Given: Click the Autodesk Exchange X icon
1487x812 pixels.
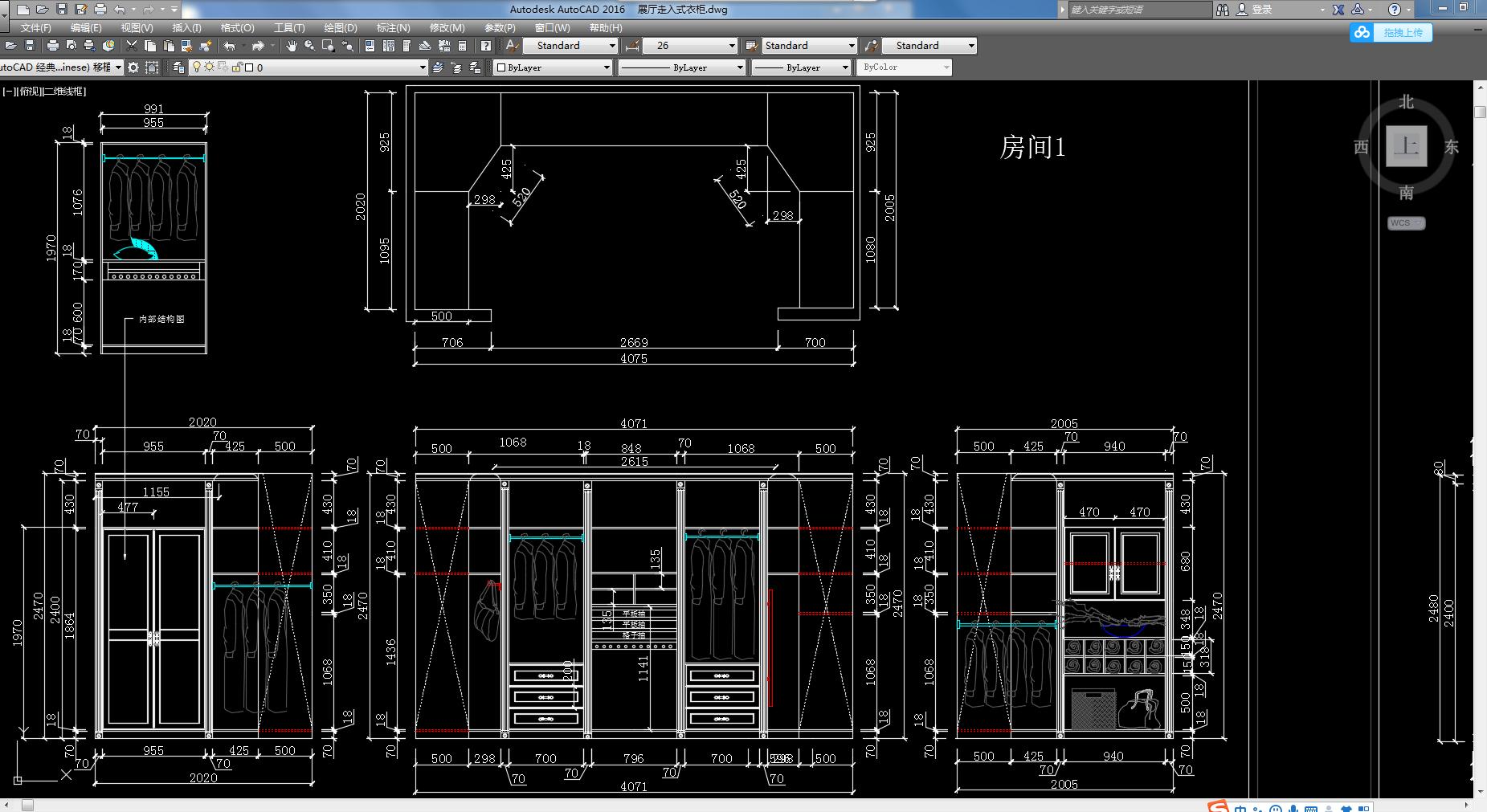Looking at the screenshot, I should click(1338, 10).
